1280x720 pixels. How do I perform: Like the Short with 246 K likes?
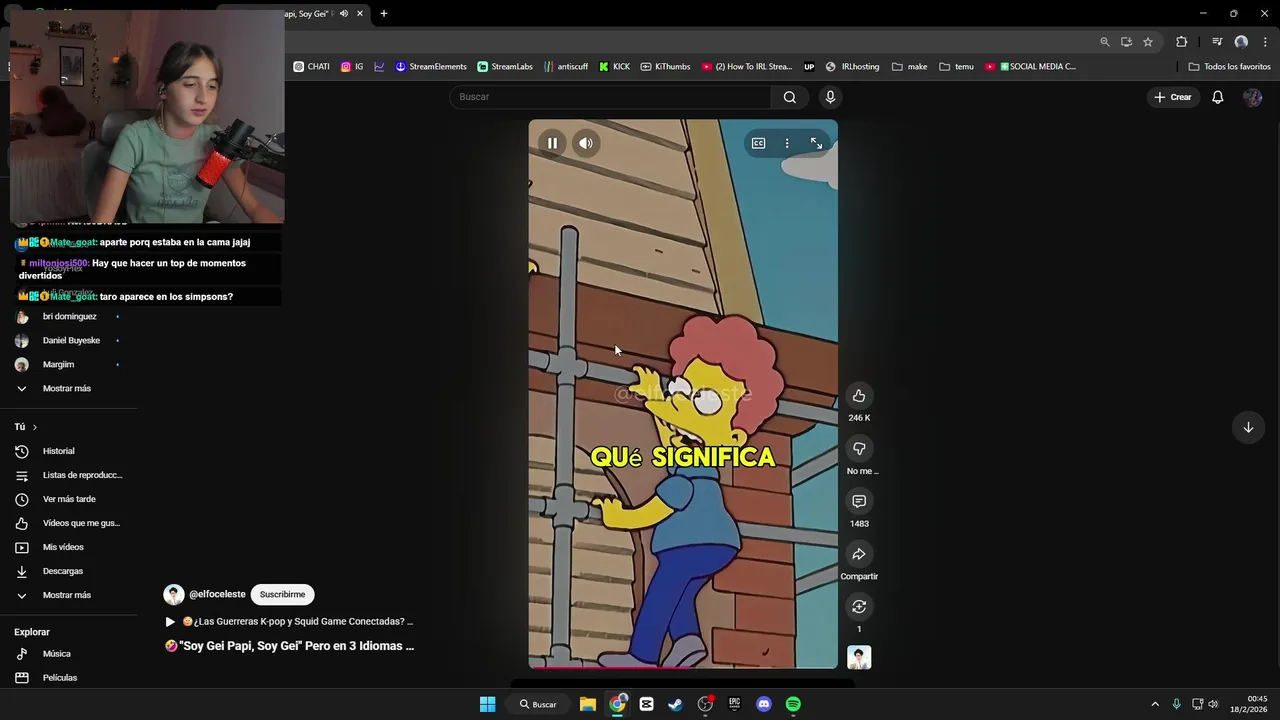pyautogui.click(x=859, y=396)
